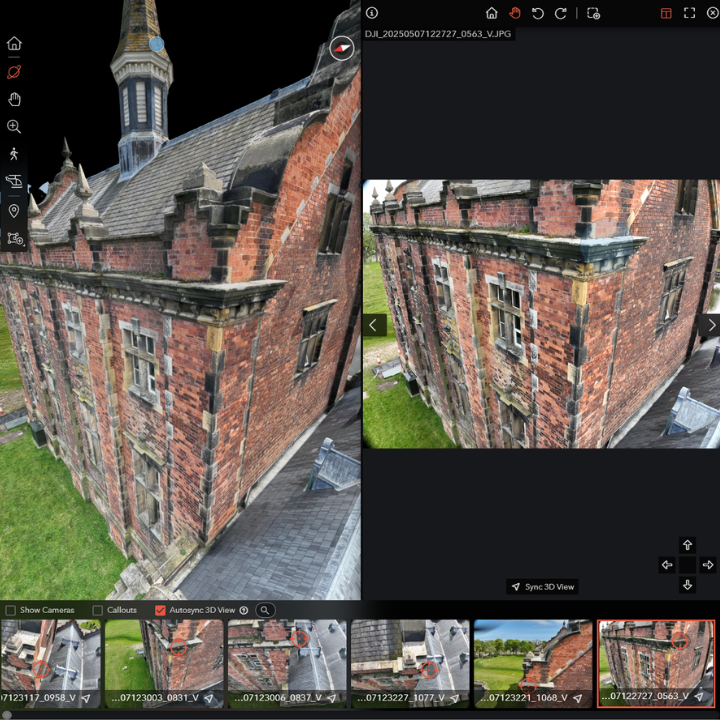Toggle the photo panel layout icon

(666, 13)
